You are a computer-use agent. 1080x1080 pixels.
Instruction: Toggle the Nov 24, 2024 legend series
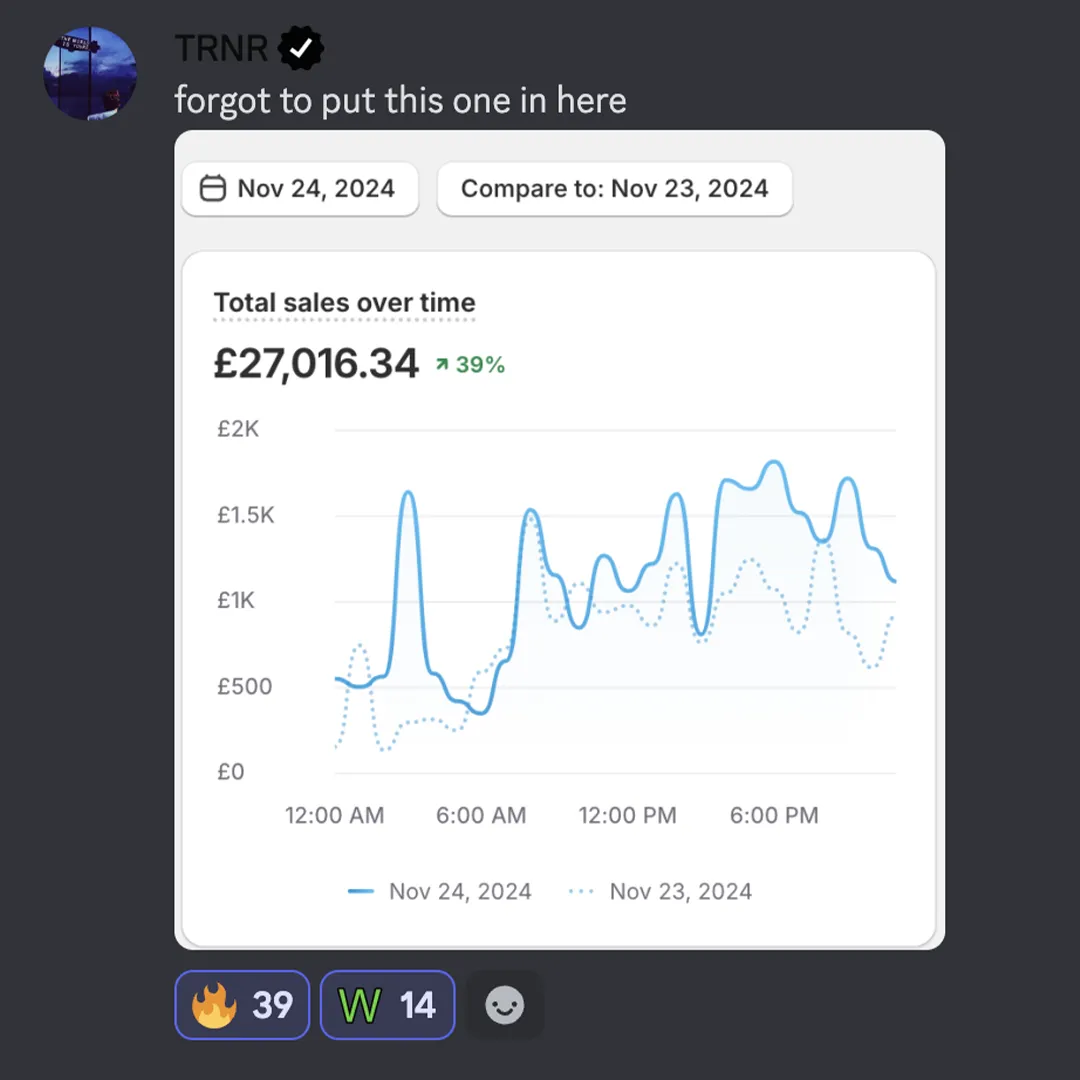point(439,891)
